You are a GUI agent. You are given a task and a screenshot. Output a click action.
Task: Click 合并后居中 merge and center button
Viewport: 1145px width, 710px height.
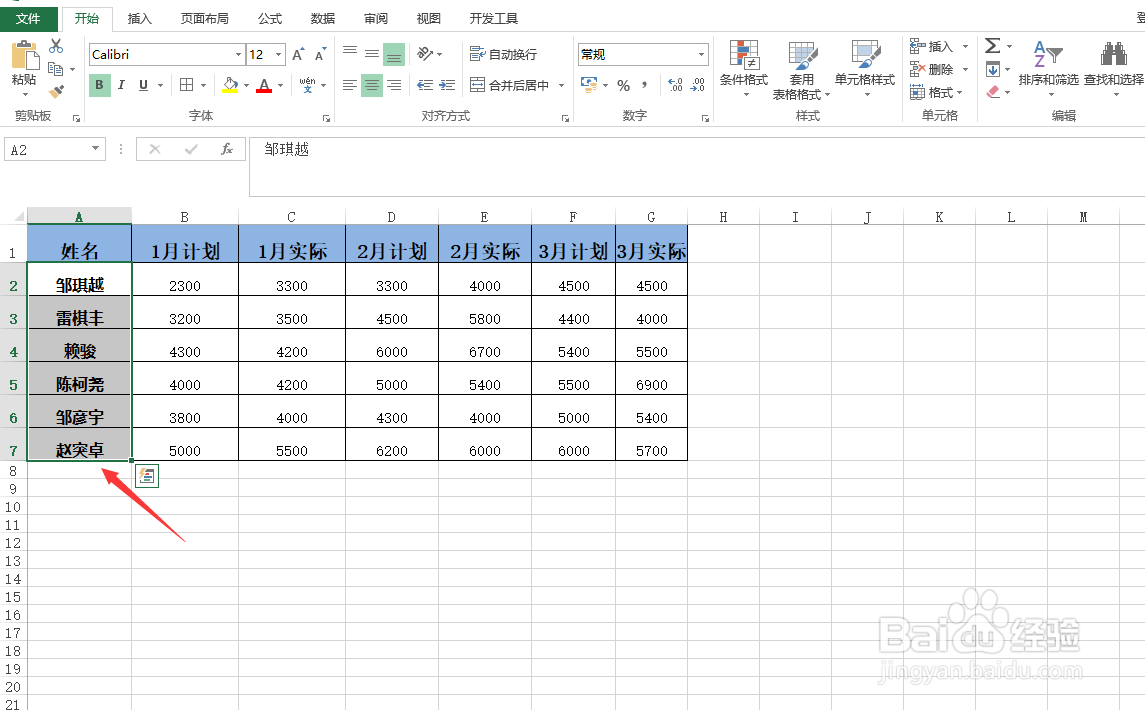click(x=510, y=85)
